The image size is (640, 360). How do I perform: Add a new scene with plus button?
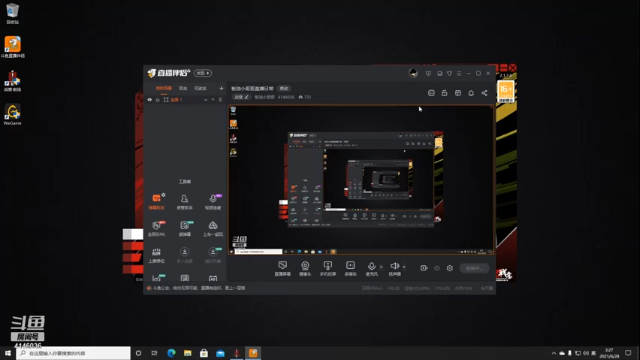click(221, 88)
